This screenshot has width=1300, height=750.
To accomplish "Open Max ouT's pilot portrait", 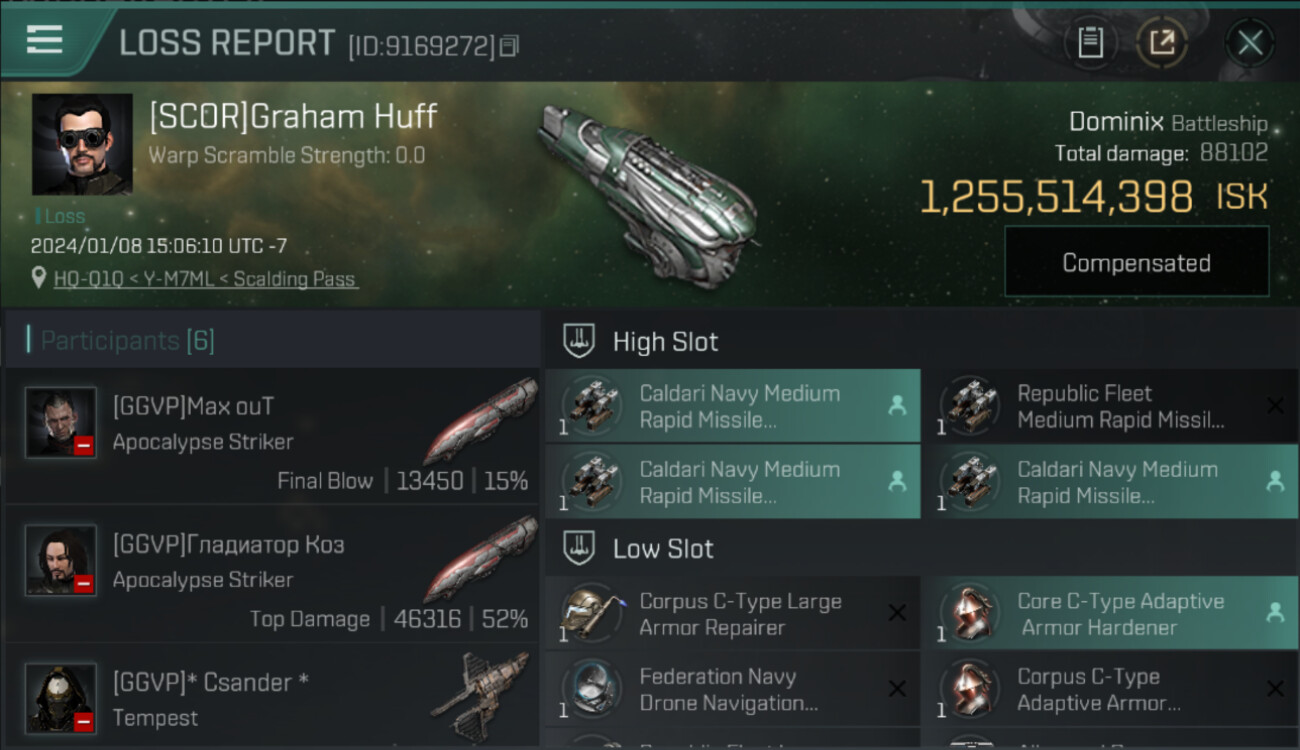I will pos(61,423).
